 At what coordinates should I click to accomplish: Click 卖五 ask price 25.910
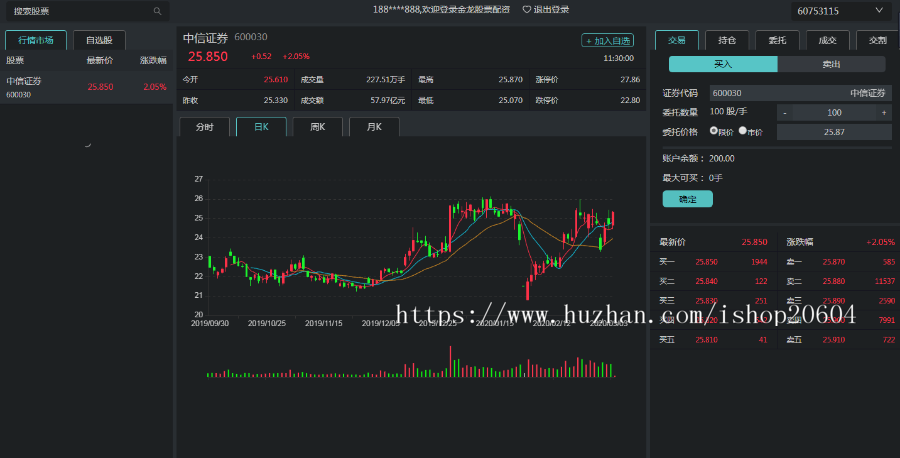(833, 340)
